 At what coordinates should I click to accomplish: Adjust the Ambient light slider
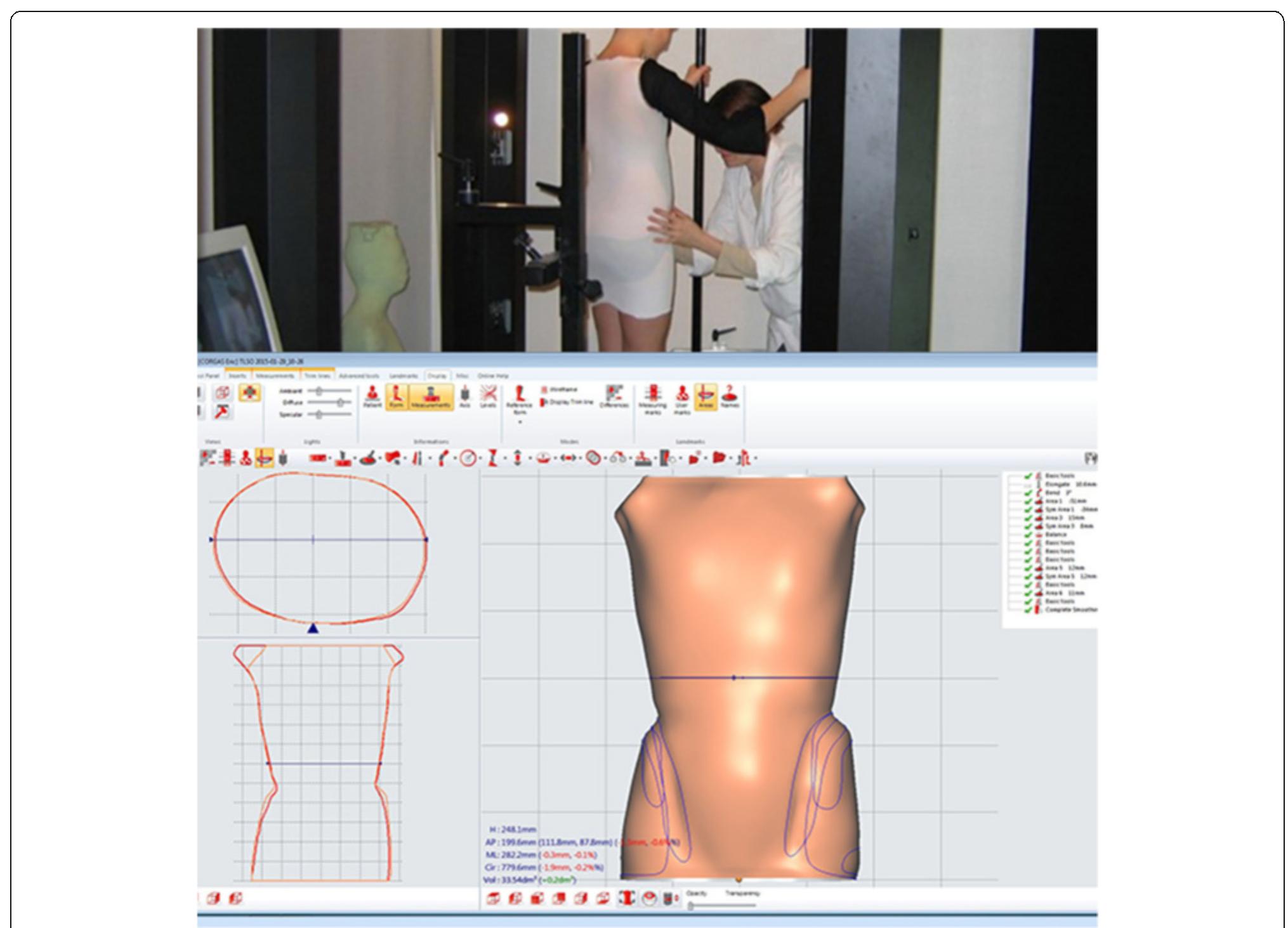(x=319, y=391)
